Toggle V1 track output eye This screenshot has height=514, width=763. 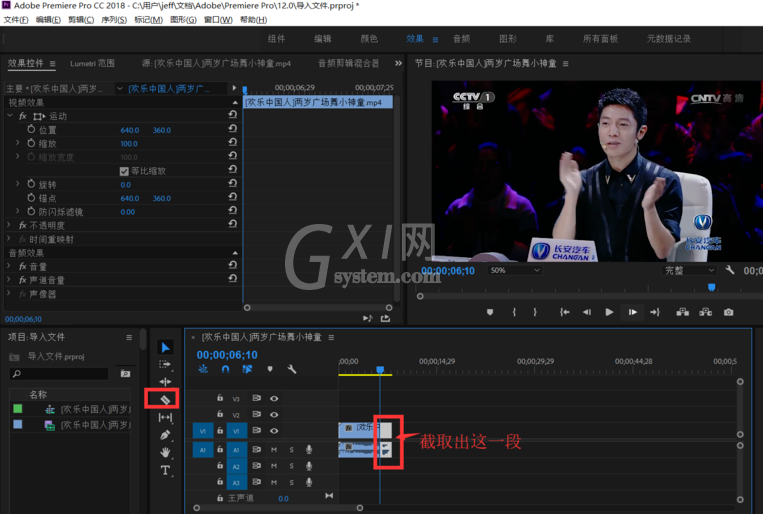point(274,431)
